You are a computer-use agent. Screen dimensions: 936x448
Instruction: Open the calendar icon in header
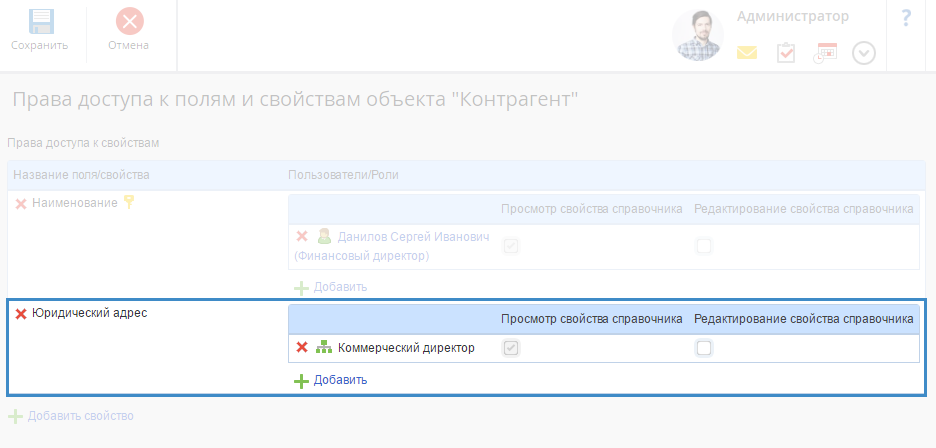pyautogui.click(x=825, y=53)
